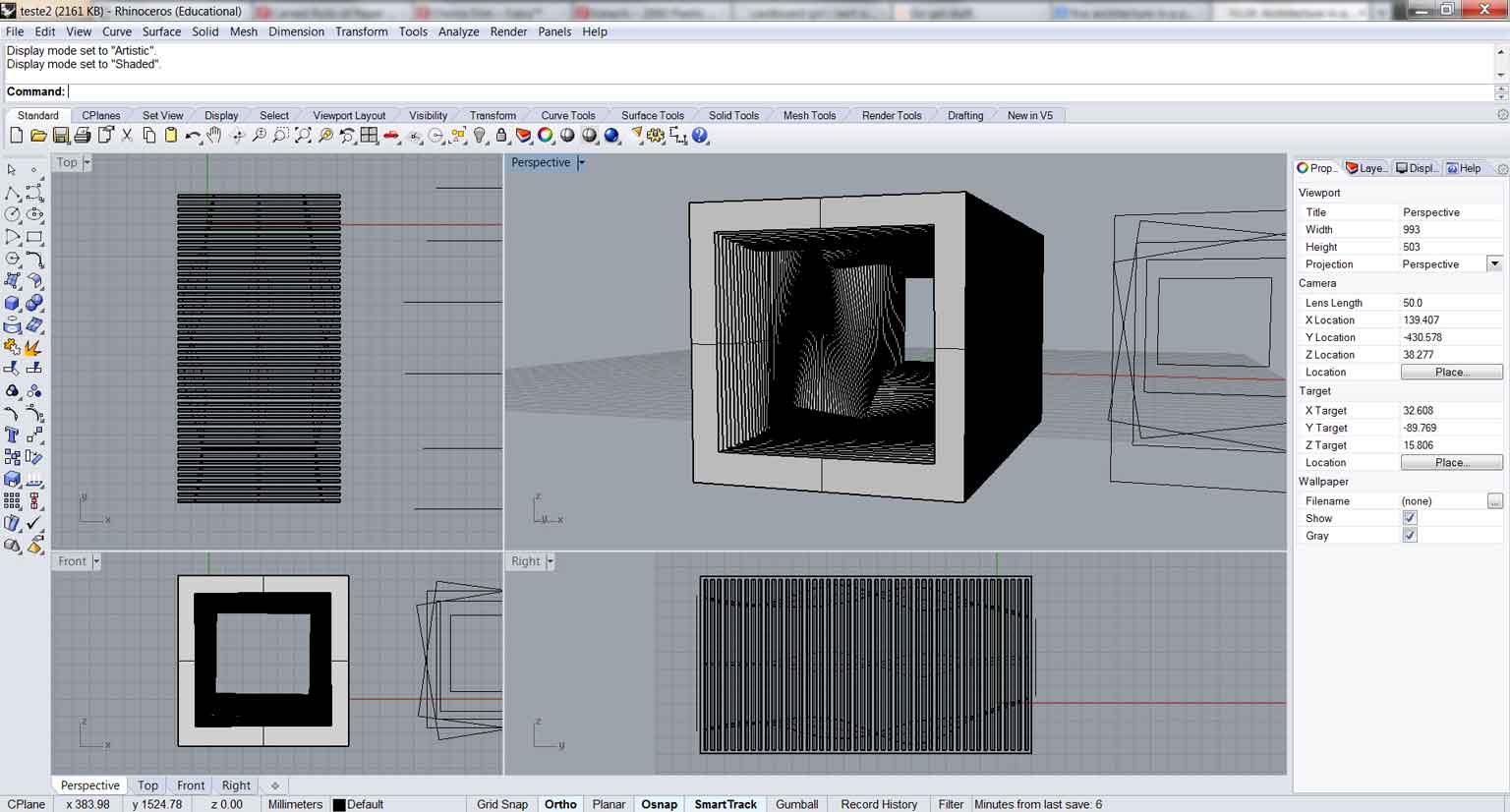Click the wallpaper filename browse button

(x=1494, y=501)
